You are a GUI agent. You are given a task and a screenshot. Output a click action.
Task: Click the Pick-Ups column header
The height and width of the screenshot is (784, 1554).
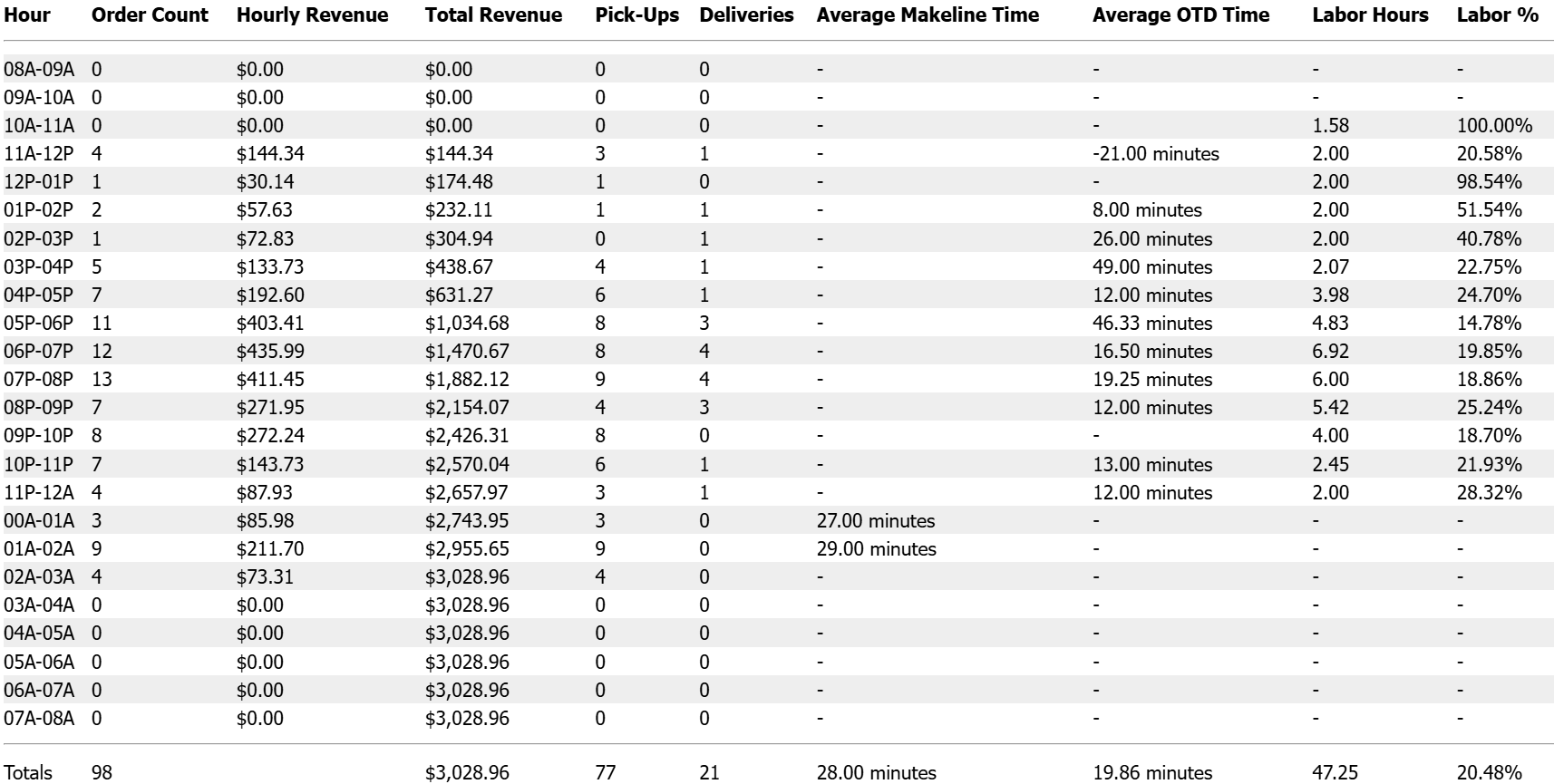pyautogui.click(x=636, y=15)
